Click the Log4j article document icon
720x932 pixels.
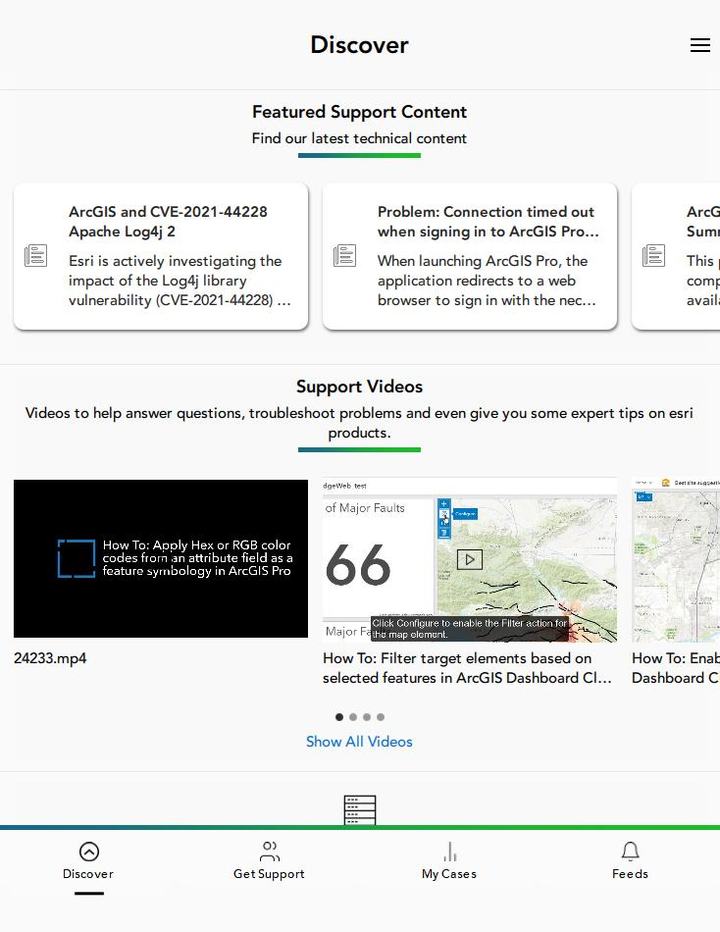[x=36, y=256]
